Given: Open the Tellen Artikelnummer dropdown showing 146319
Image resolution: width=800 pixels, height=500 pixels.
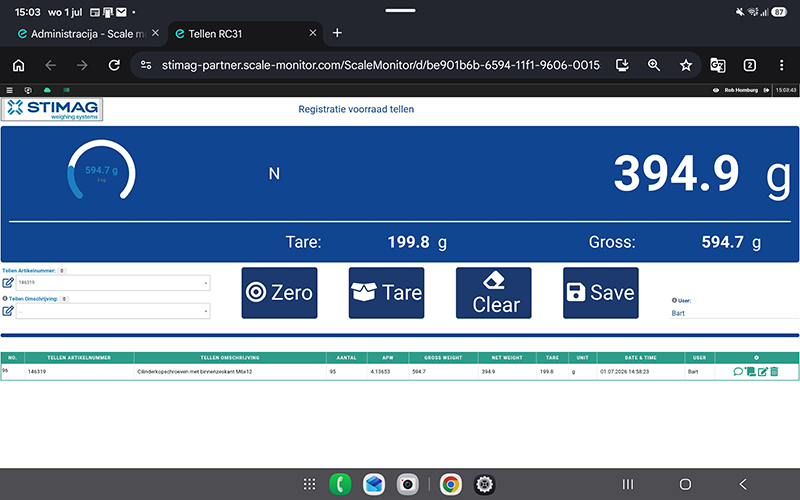Looking at the screenshot, I should click(113, 283).
